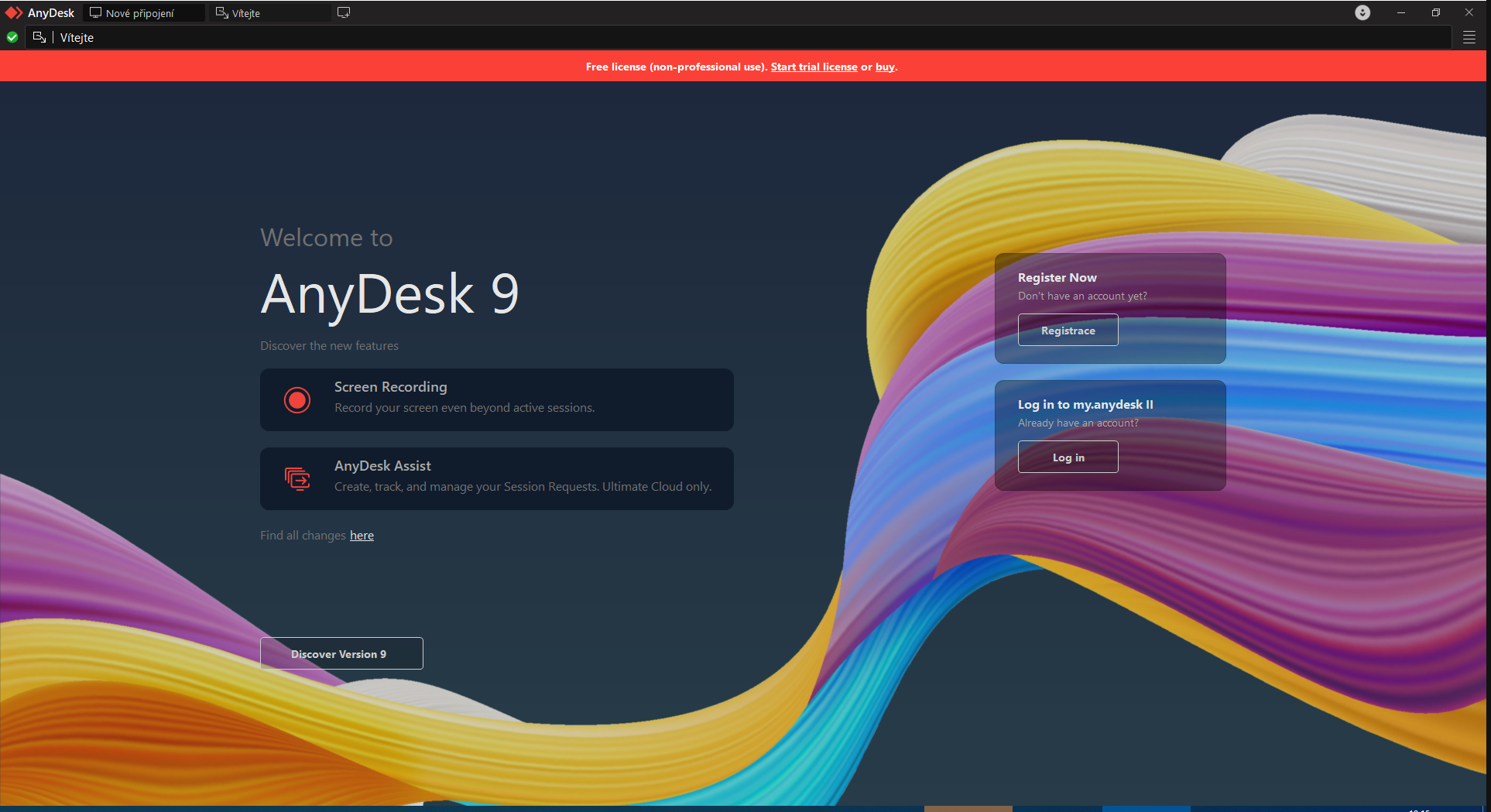Click the 'Register Now' heading
Viewport: 1491px width, 812px height.
point(1057,277)
